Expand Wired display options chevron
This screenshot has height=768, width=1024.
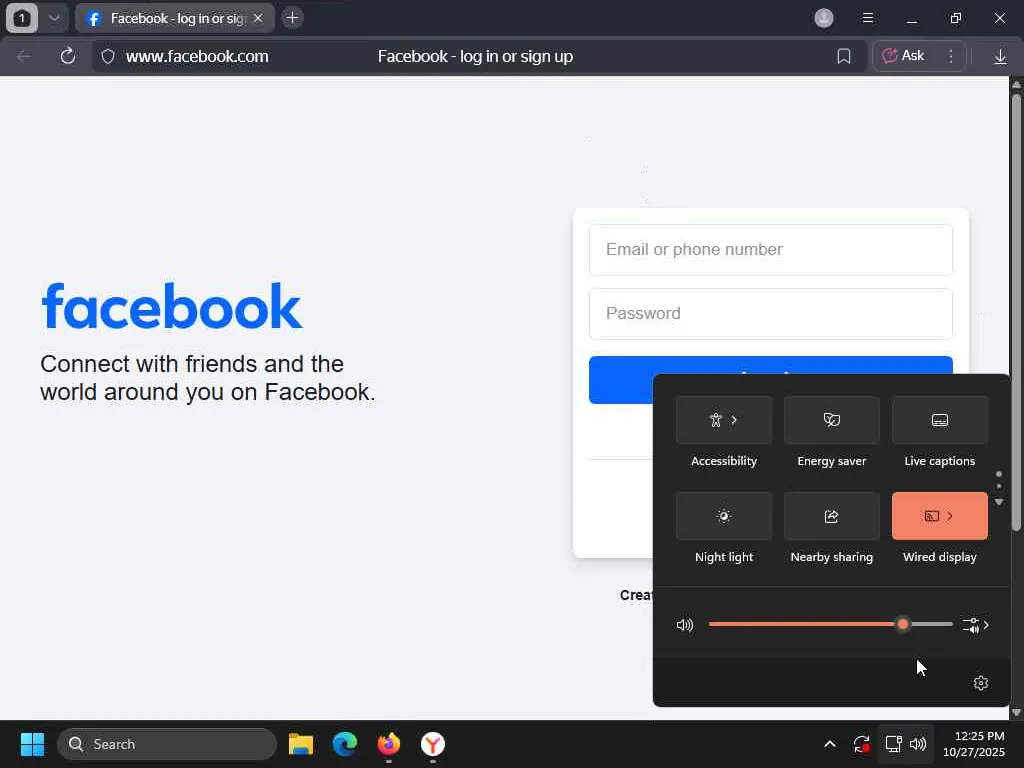[x=950, y=516]
